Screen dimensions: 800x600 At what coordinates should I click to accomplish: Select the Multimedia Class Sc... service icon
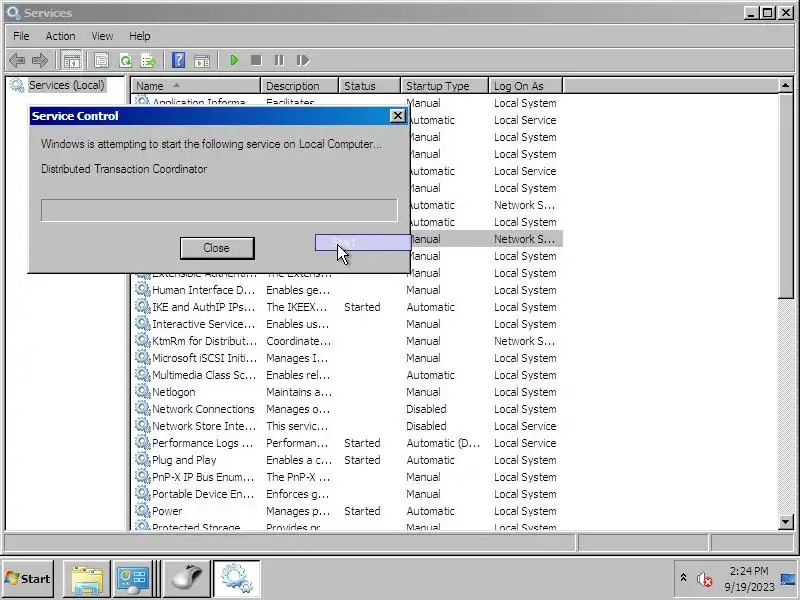[x=142, y=374]
